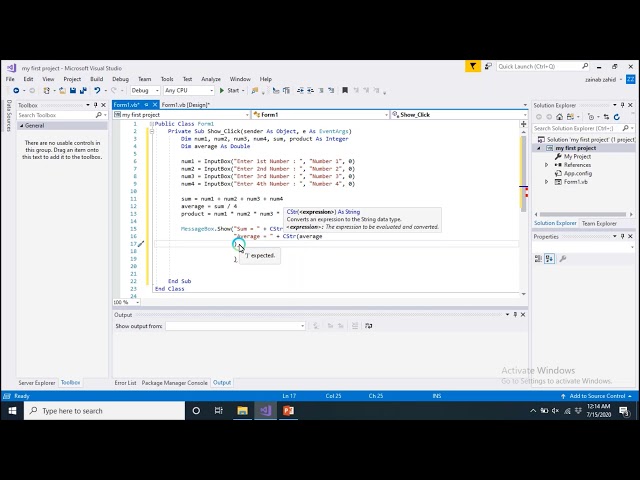
Task: Click the Toggle Word Wrap icon in Output
Action: [369, 326]
